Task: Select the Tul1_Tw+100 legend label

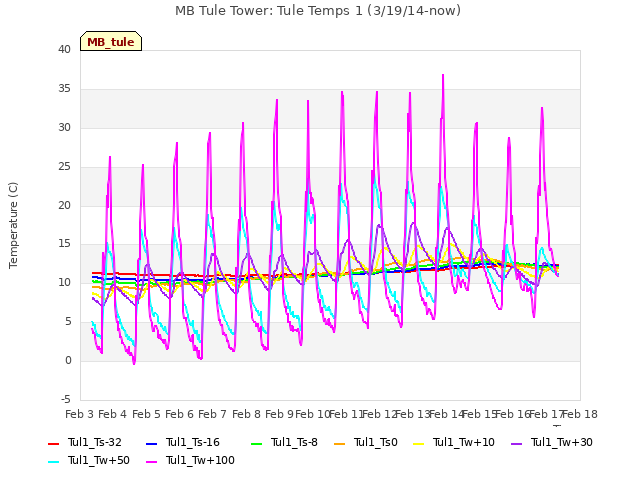Action: click(x=200, y=460)
